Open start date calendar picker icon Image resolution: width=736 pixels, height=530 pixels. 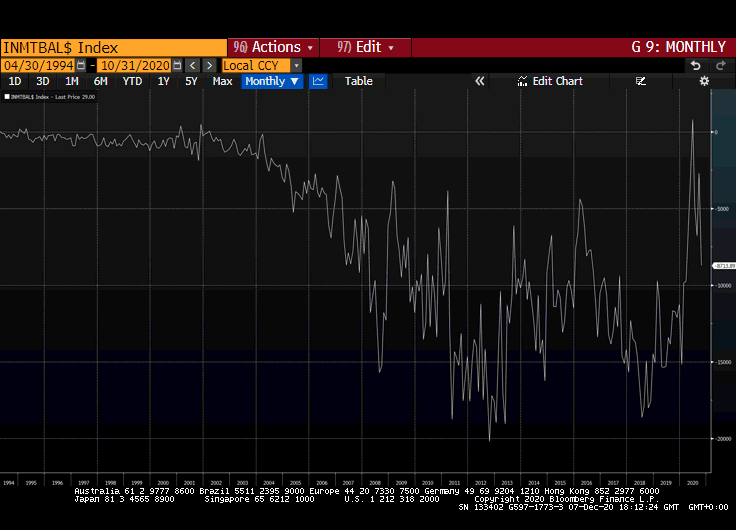point(81,65)
